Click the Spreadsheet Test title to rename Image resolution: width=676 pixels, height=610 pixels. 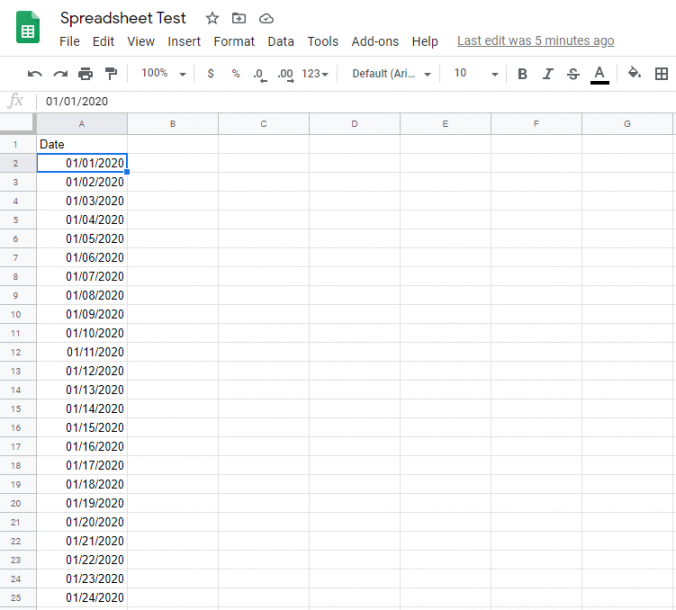tap(123, 18)
